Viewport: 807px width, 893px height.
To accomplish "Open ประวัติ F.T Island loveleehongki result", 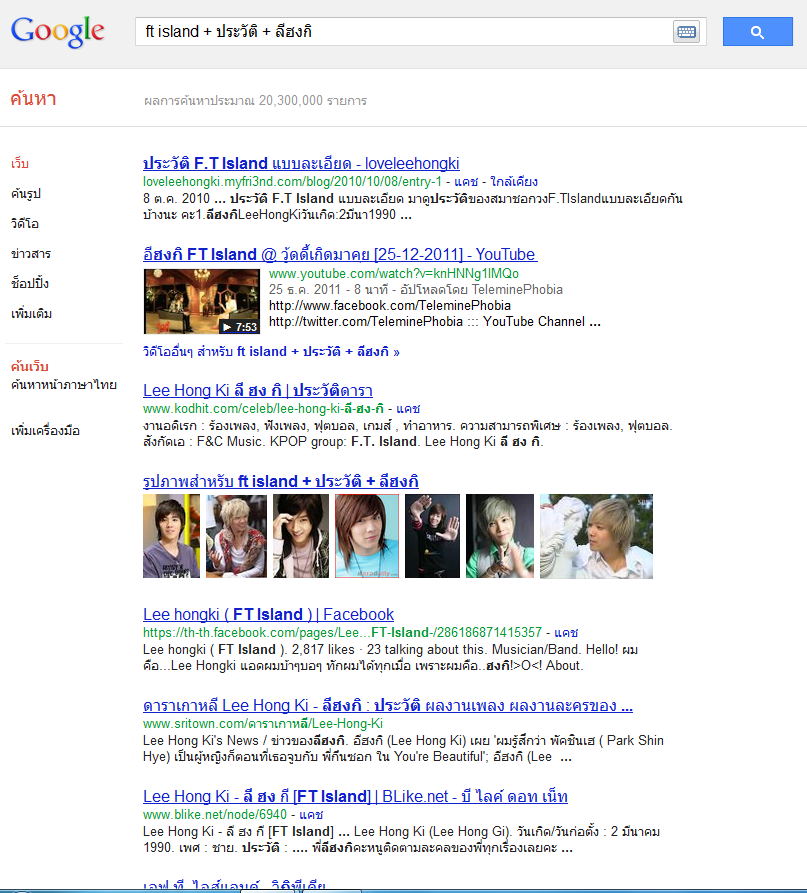I will click(301, 163).
